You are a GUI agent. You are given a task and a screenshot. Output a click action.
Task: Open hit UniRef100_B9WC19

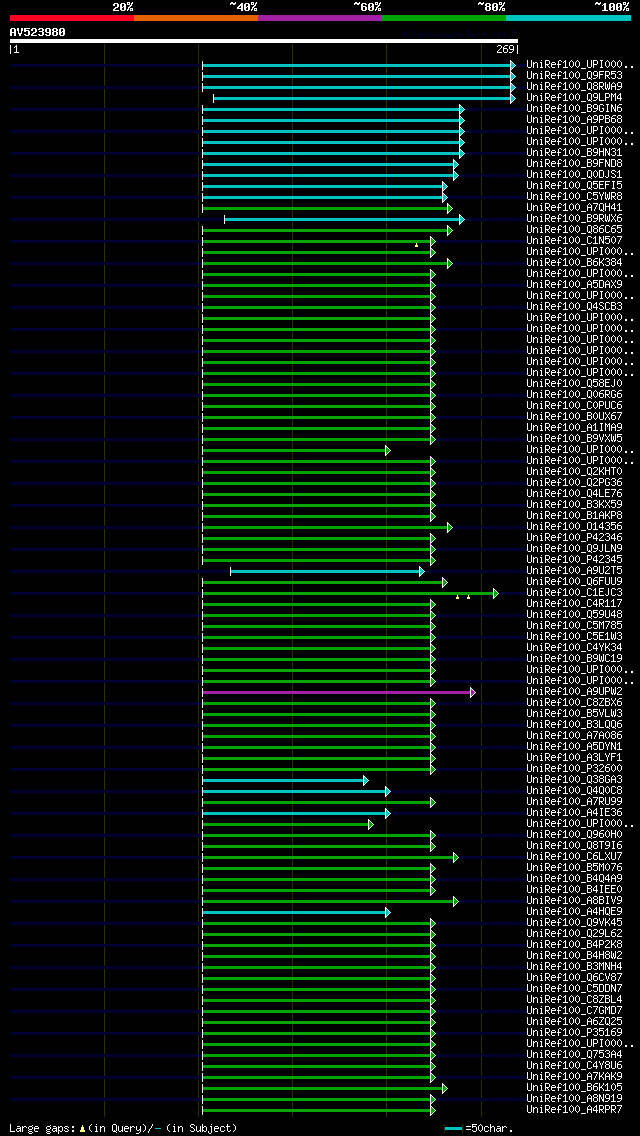coord(574,659)
